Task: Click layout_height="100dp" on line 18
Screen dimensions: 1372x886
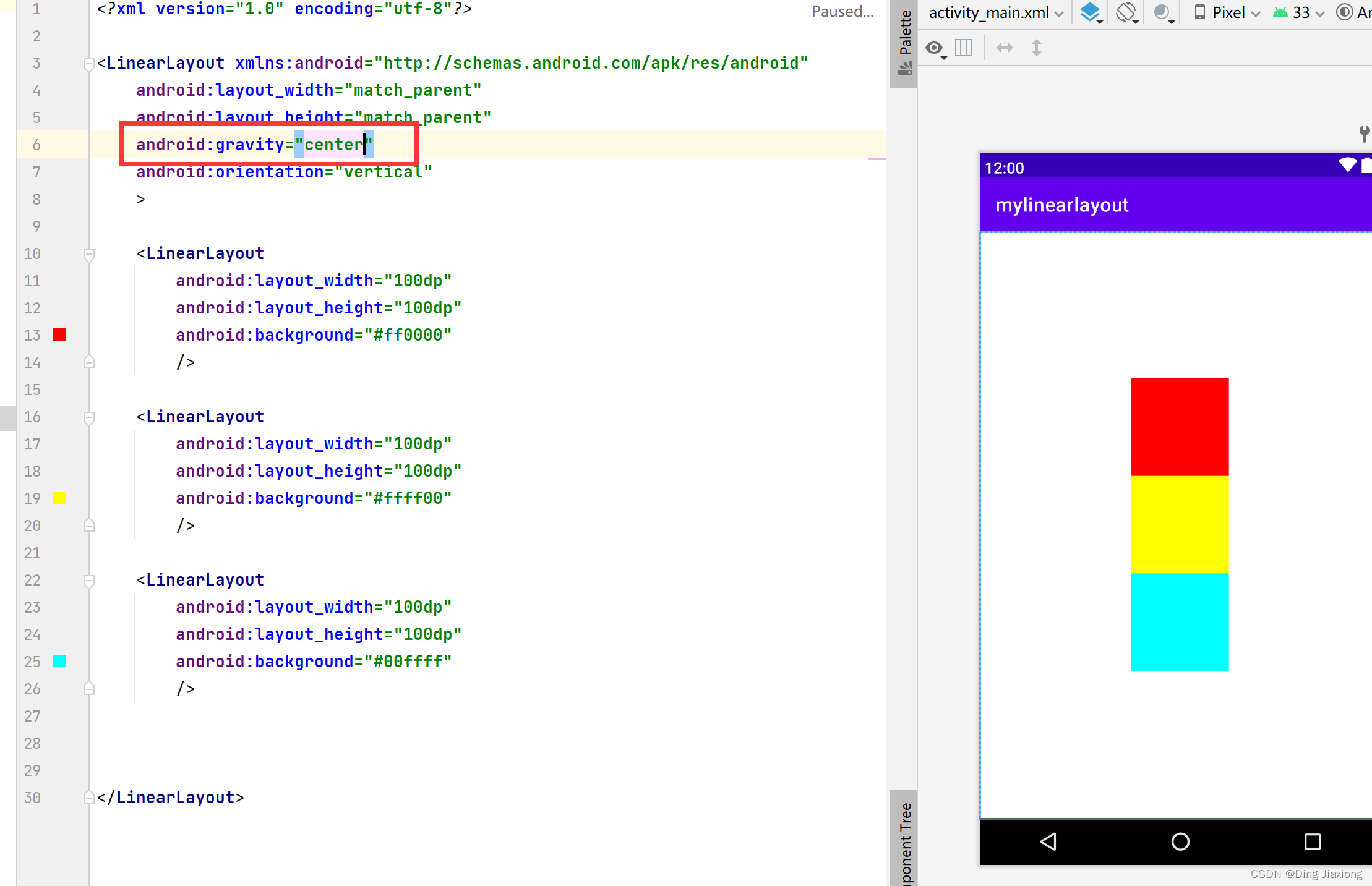Action: pos(319,471)
